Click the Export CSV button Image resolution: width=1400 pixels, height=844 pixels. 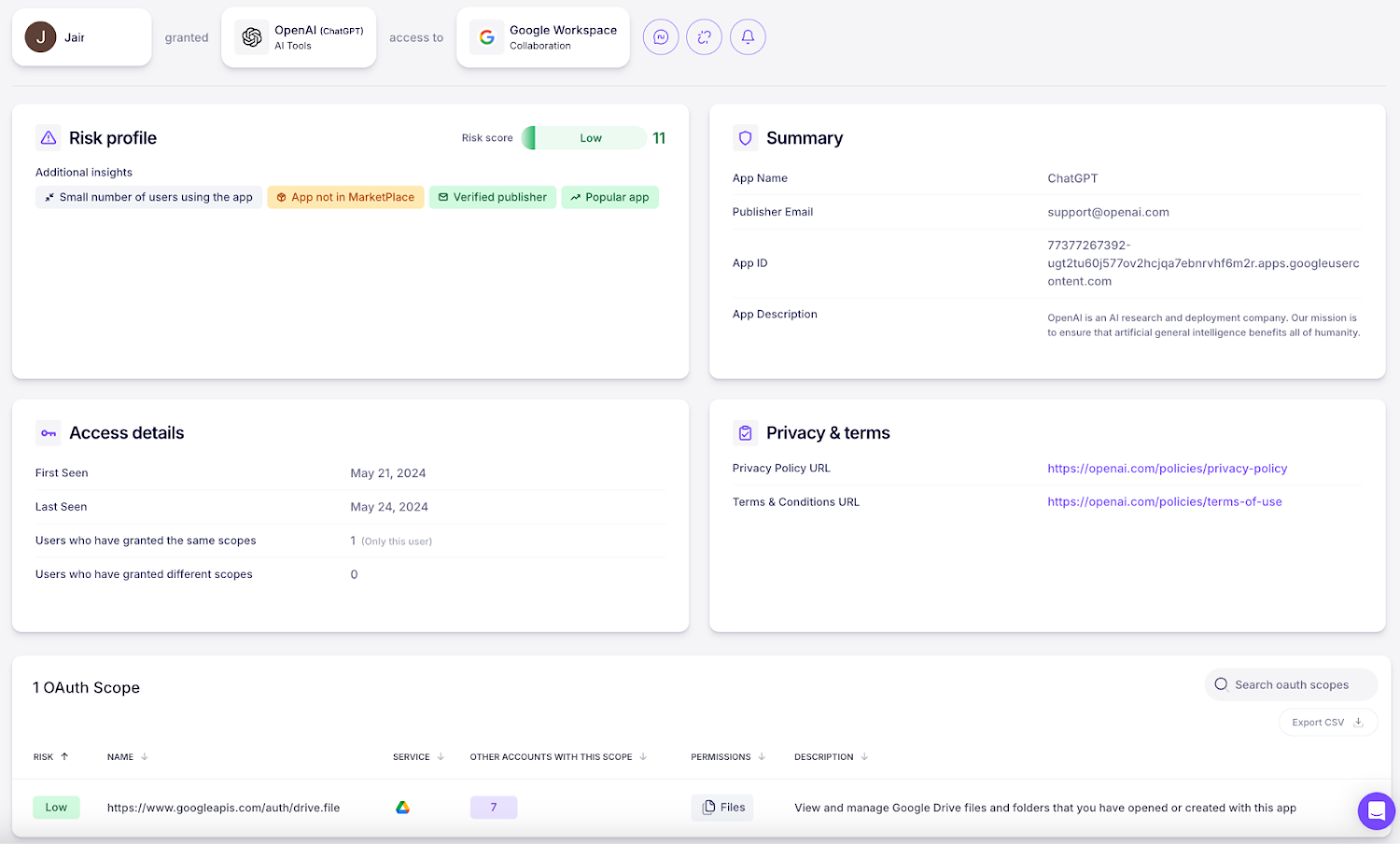coord(1327,723)
